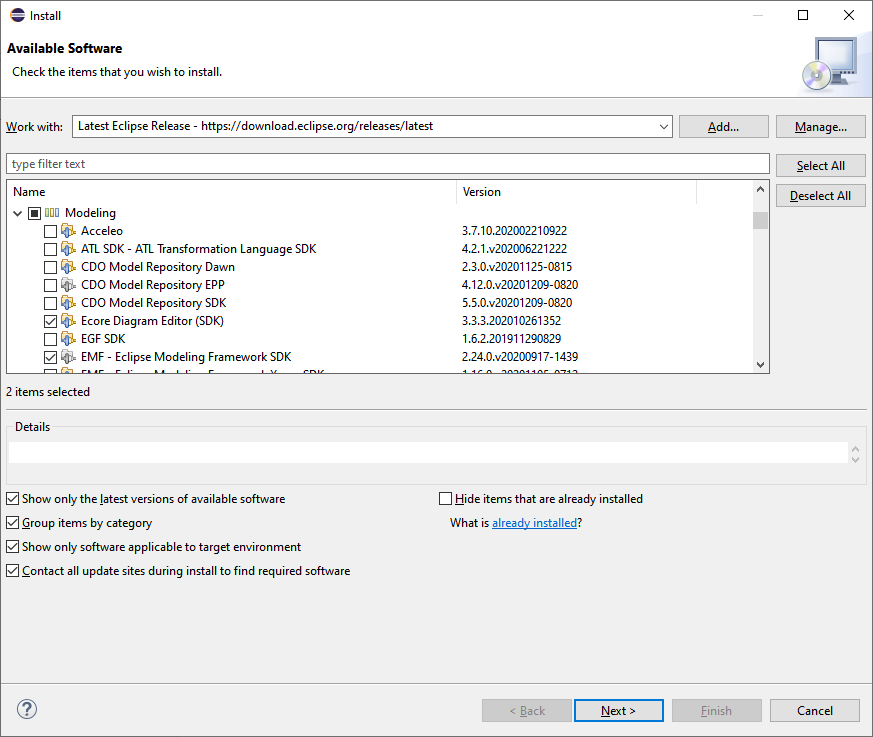The height and width of the screenshot is (737, 873).
Task: Click the Select All button
Action: click(821, 166)
